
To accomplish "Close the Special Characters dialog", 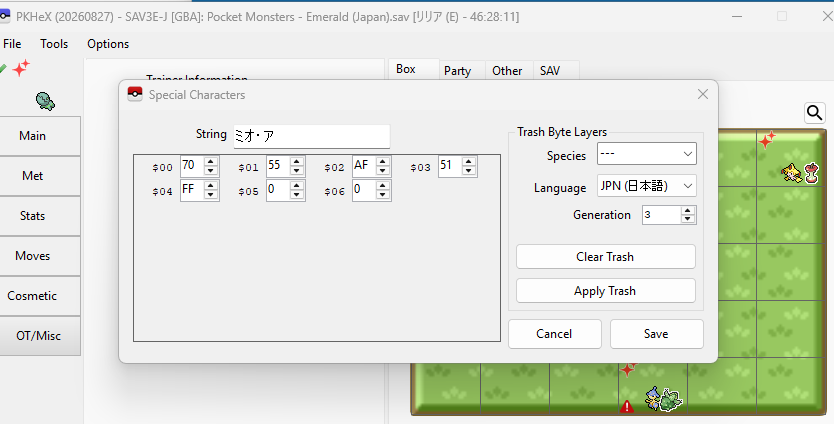I will coord(703,94).
